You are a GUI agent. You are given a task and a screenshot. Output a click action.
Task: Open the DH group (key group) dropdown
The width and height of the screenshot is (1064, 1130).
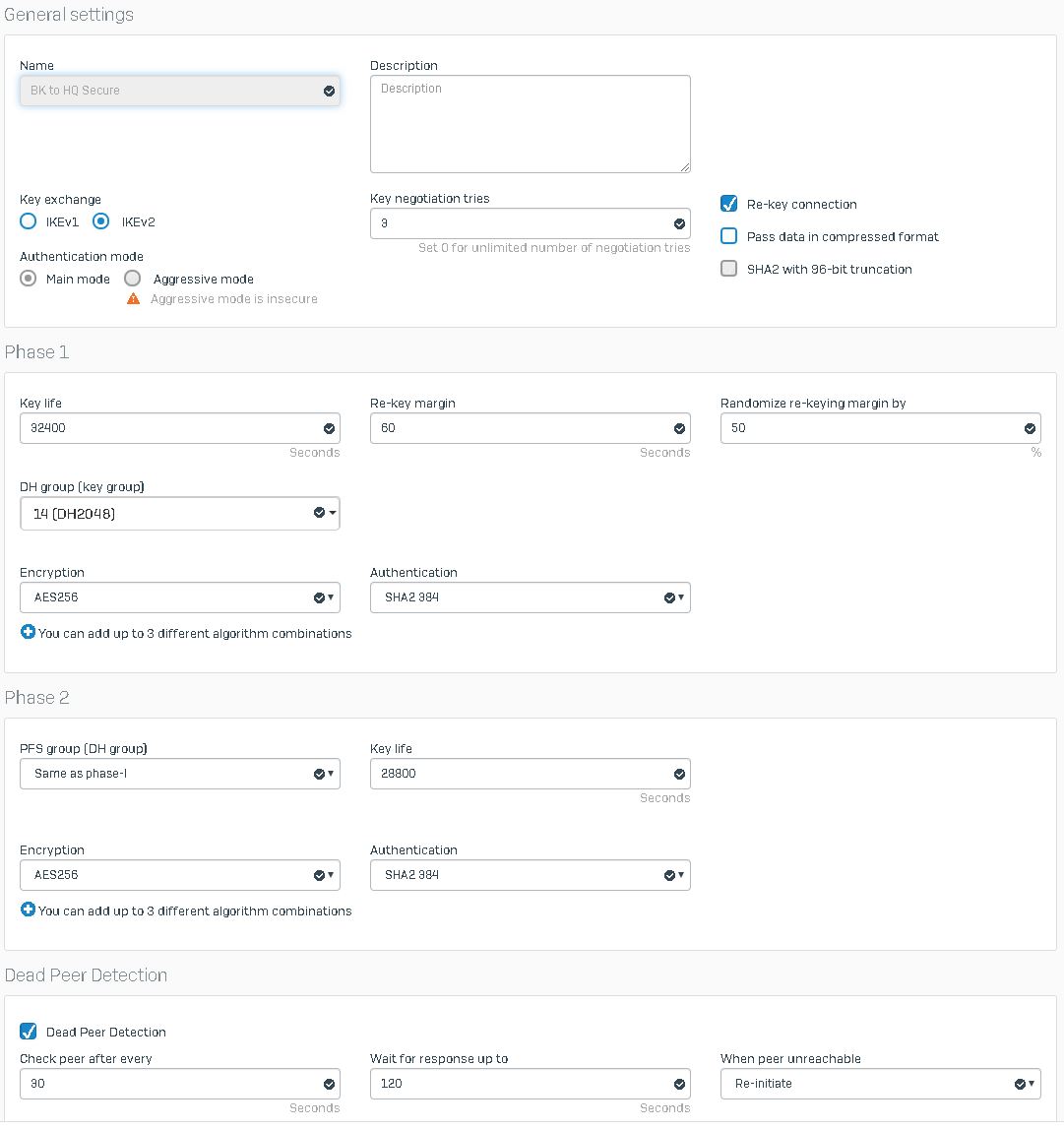(x=179, y=513)
